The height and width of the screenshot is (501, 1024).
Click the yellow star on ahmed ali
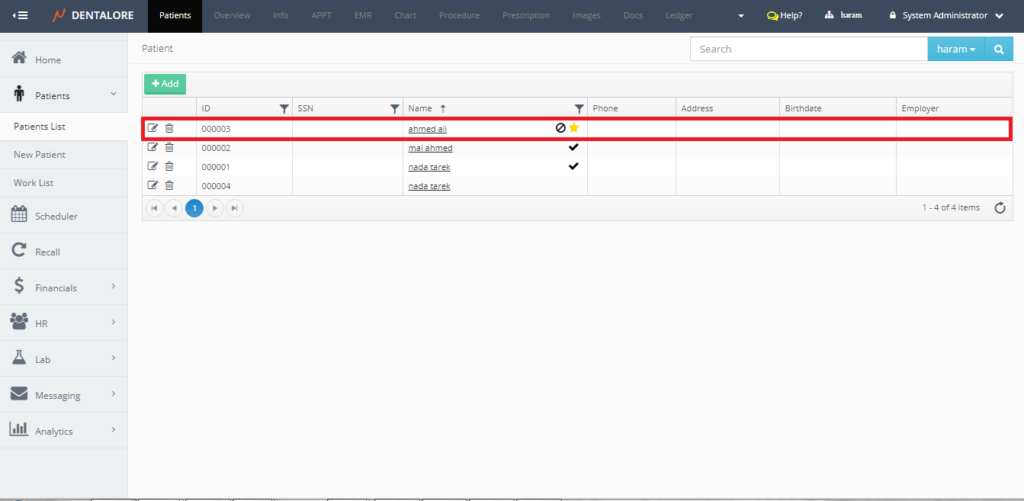(574, 128)
